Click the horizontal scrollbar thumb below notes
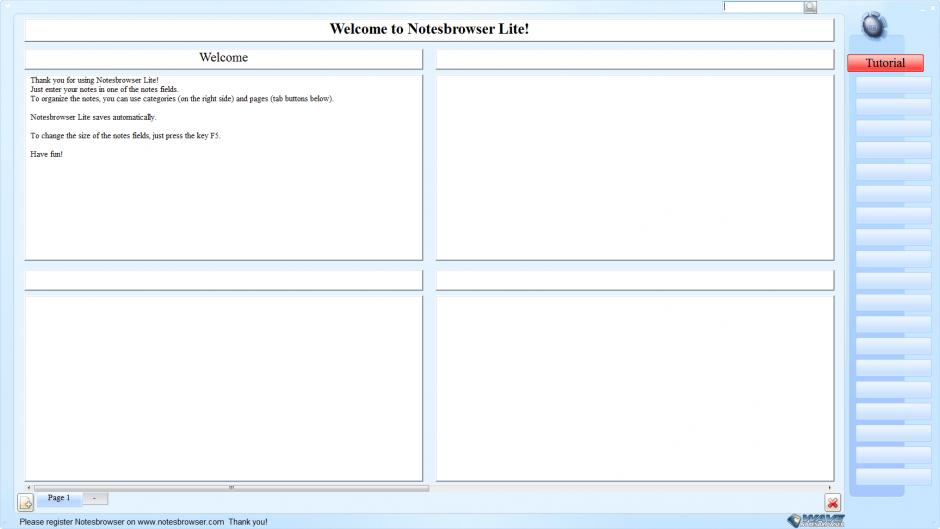This screenshot has width=940, height=529. pos(231,488)
